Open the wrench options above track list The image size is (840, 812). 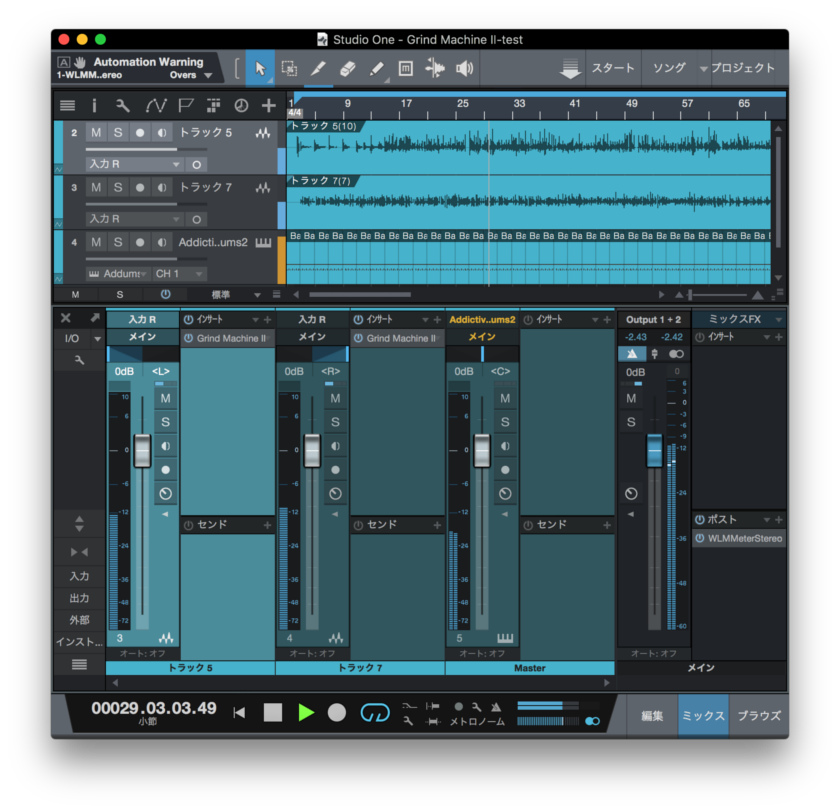click(x=123, y=106)
